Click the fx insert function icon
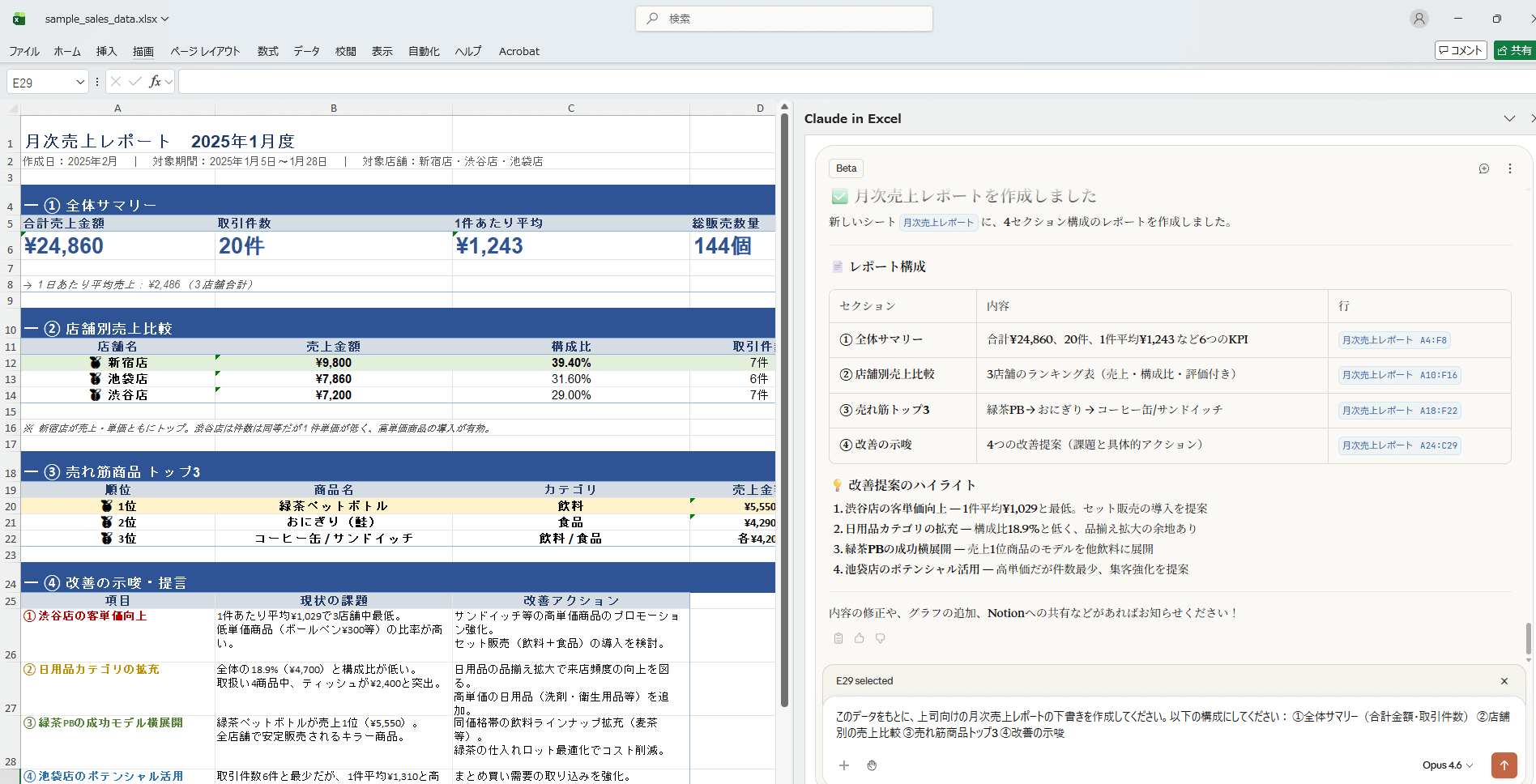The width and height of the screenshot is (1536, 784). tap(155, 82)
